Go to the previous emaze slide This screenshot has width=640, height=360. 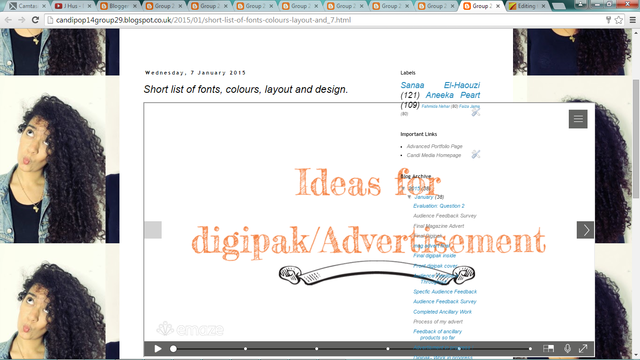click(153, 230)
